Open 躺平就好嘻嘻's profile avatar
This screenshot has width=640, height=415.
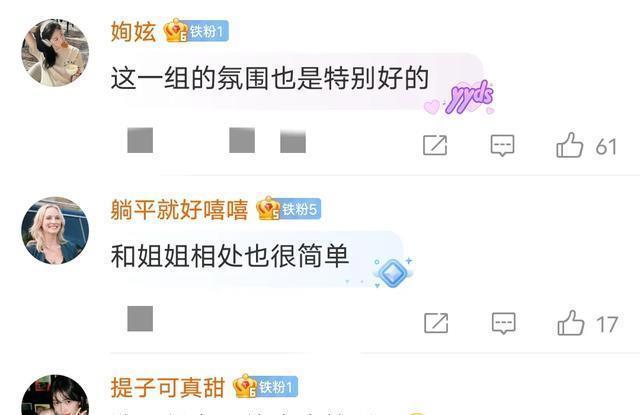click(55, 231)
